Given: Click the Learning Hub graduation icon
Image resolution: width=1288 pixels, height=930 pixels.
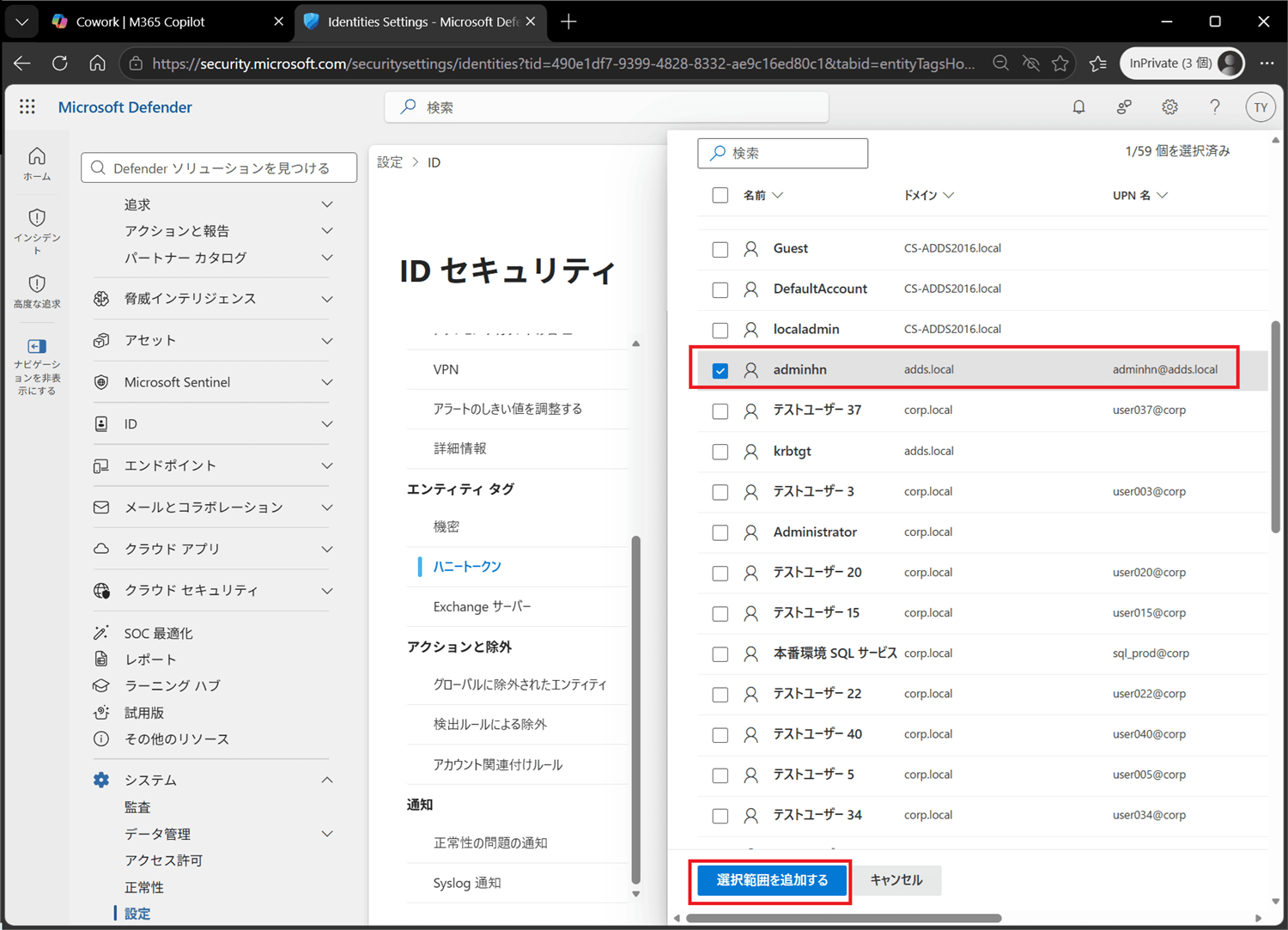Looking at the screenshot, I should tap(101, 685).
